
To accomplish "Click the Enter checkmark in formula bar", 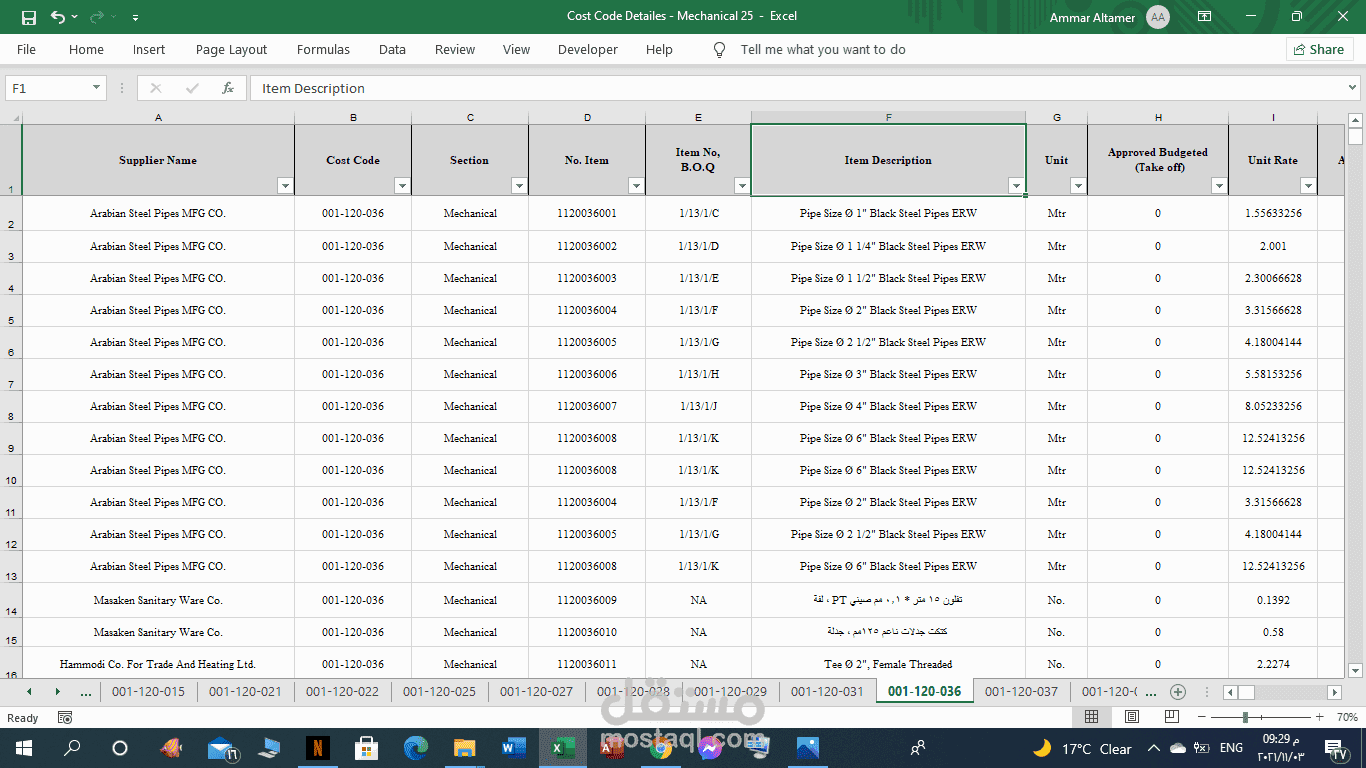I will tap(192, 88).
